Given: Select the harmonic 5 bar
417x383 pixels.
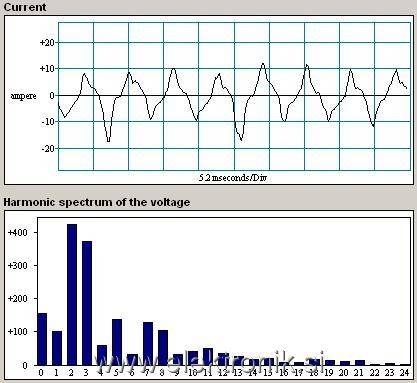Looking at the screenshot, I should pos(117,342).
